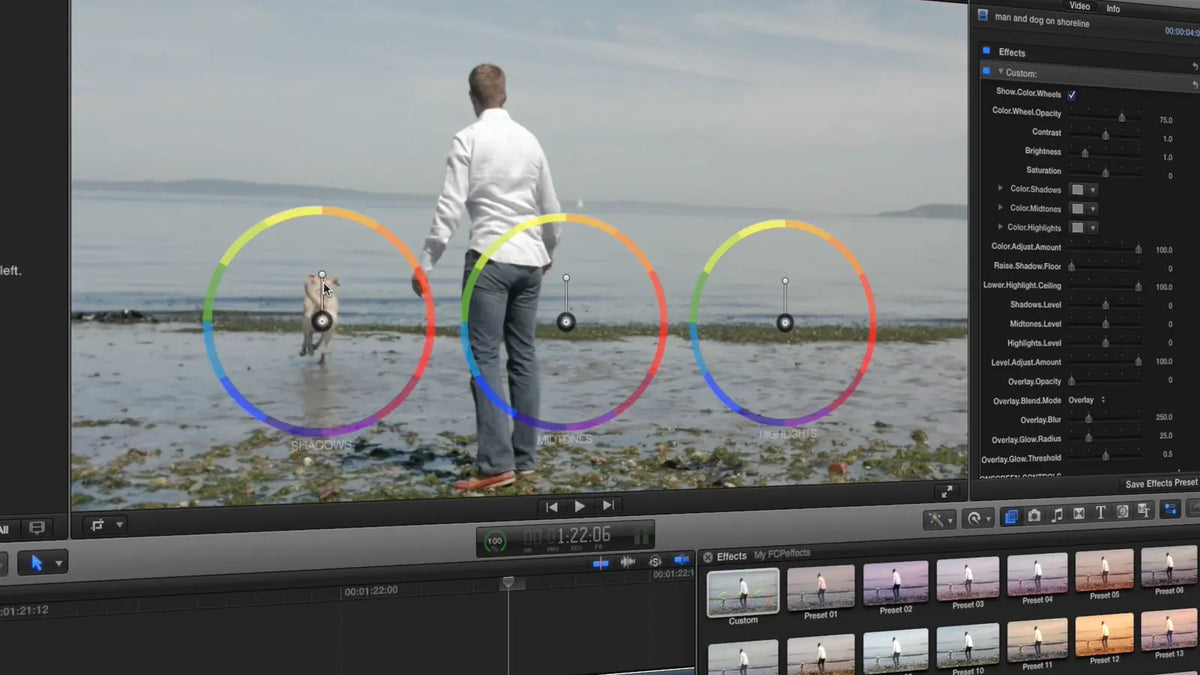Viewport: 1200px width, 675px height.
Task: Select the Custom effect thumbnail
Action: pyautogui.click(x=743, y=592)
